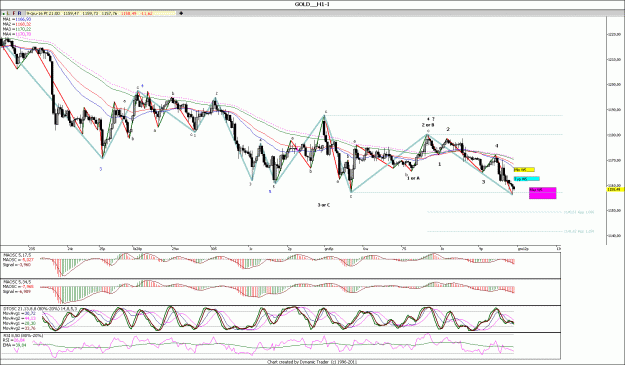625x365 pixels.
Task: Click the black diamond icon in toolbar
Action: (x=181, y=13)
